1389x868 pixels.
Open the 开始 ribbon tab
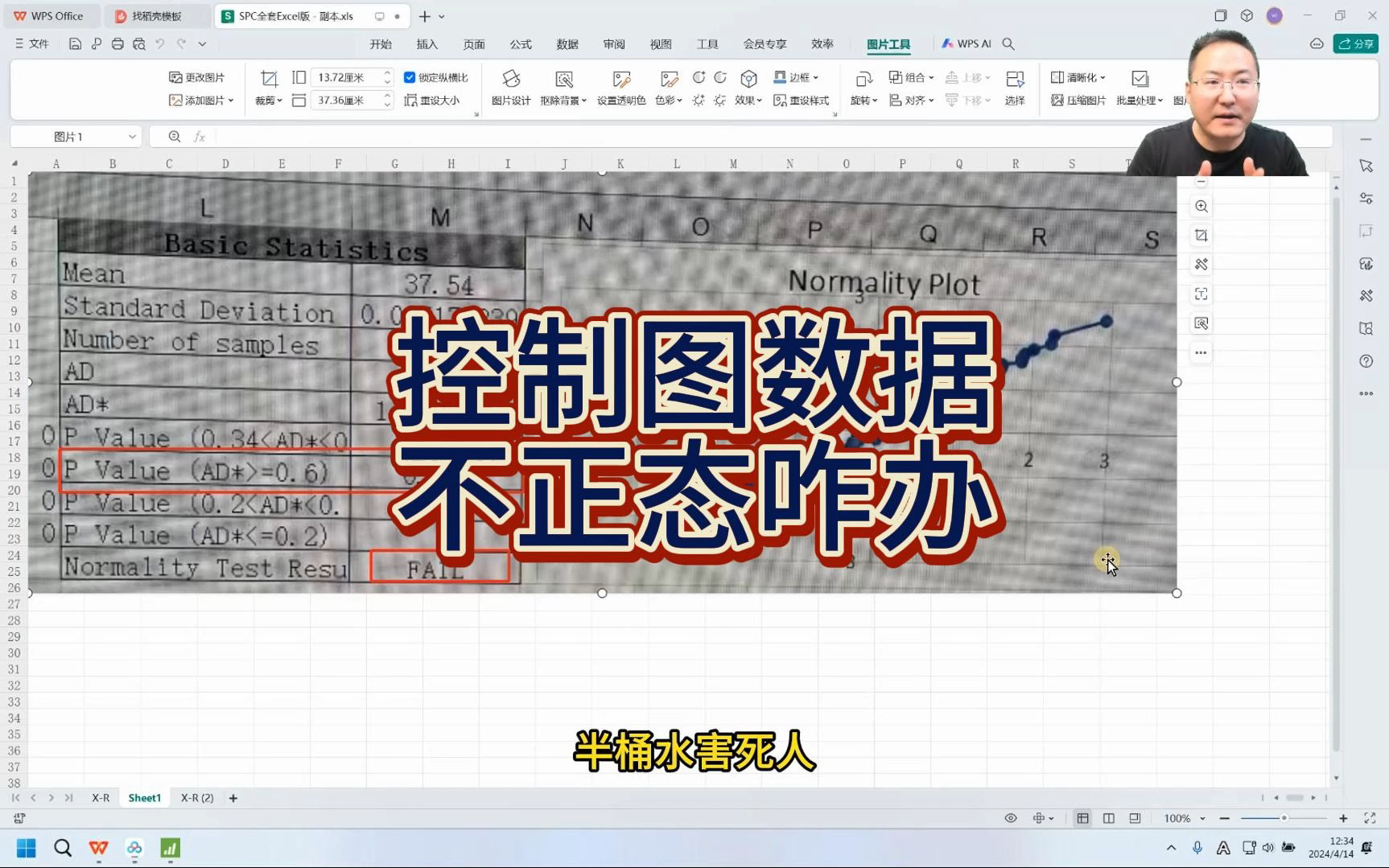click(x=381, y=44)
